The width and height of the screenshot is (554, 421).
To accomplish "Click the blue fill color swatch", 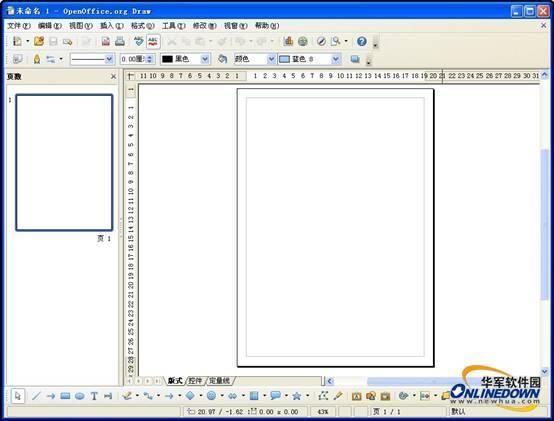I will (284, 59).
